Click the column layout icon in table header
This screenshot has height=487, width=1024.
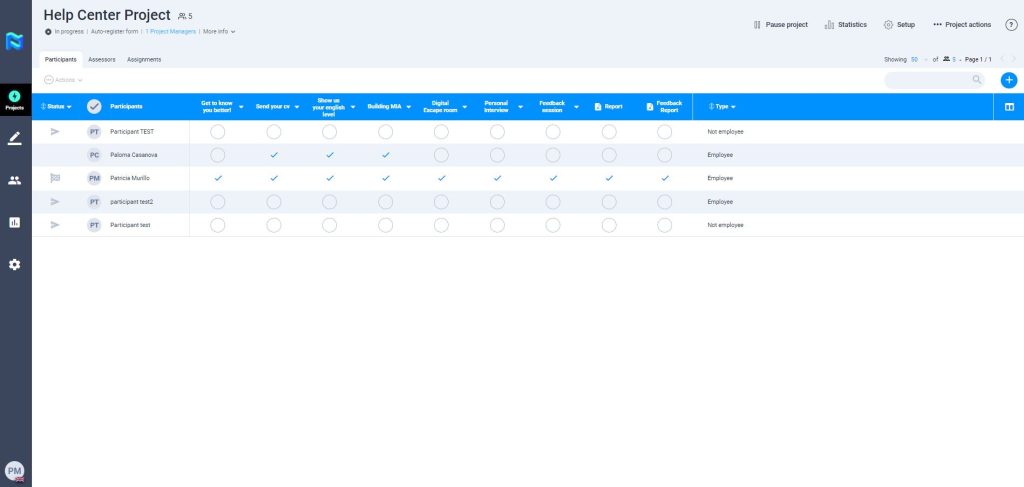(x=1008, y=107)
